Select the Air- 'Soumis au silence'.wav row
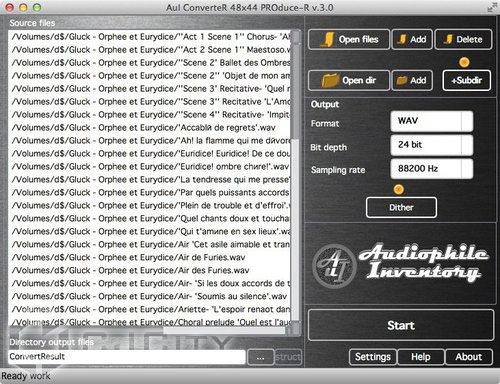Screen dimensions: 500x384 (x=149, y=297)
